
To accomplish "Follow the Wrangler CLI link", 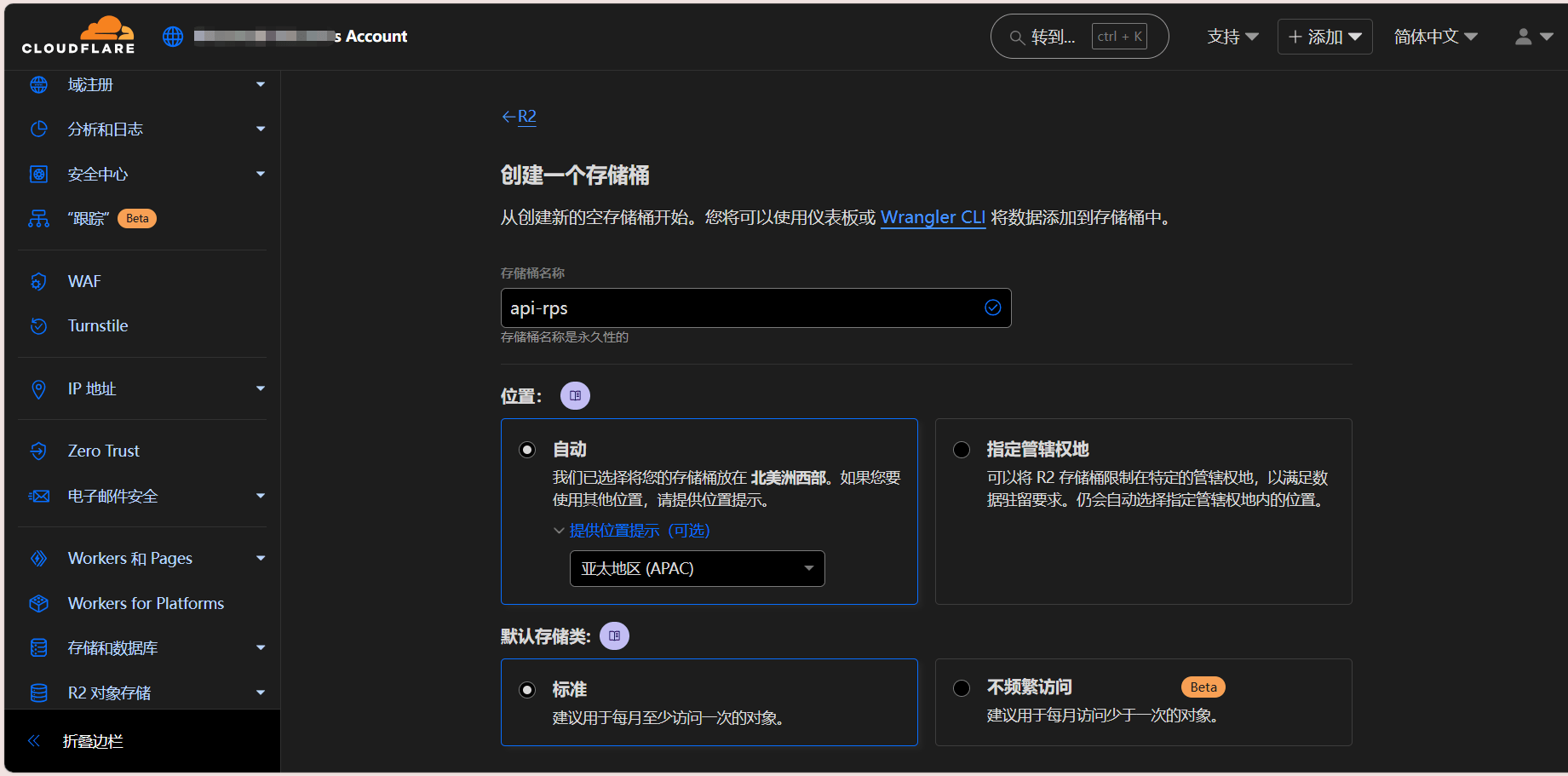I will [933, 217].
